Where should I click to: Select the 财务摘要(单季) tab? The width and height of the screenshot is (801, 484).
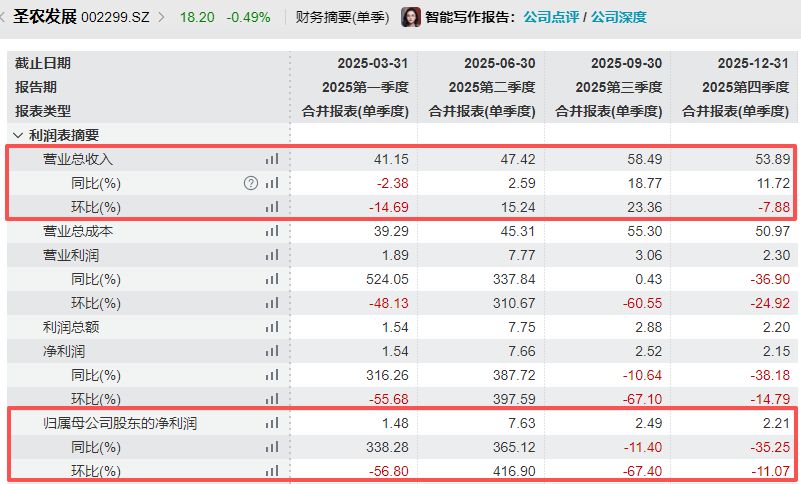[340, 18]
